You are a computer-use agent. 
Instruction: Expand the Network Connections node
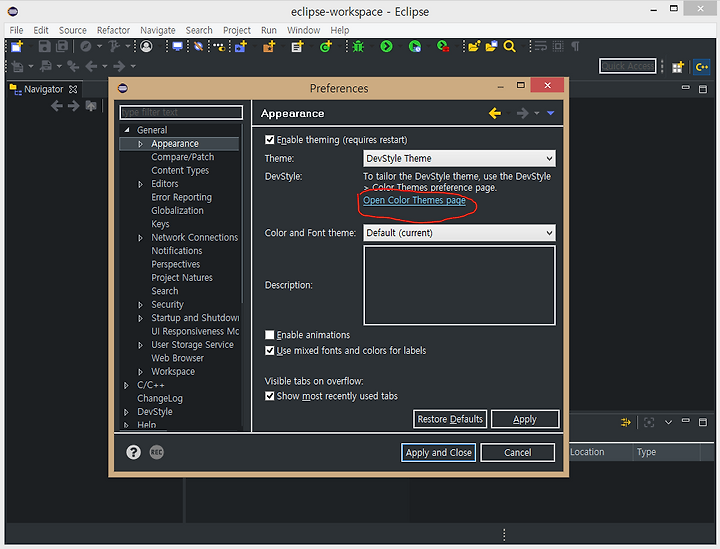tap(141, 238)
